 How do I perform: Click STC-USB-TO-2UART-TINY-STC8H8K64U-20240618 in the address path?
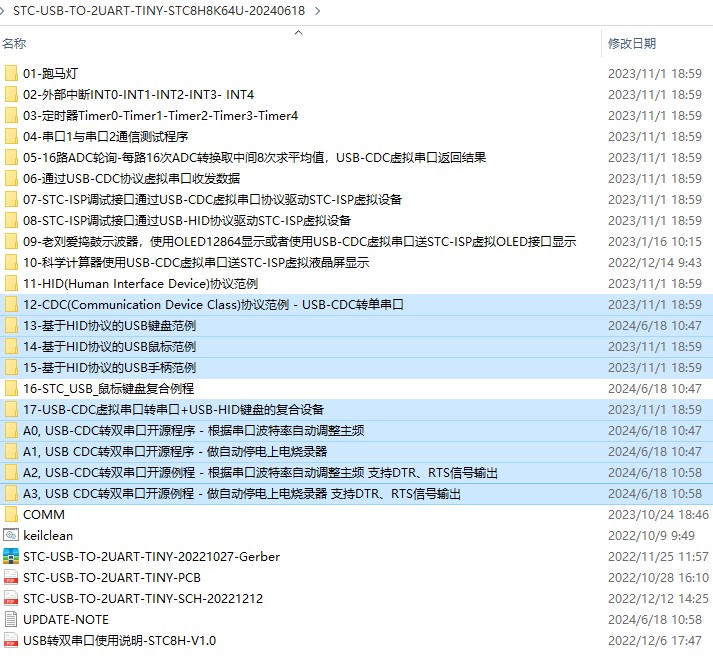click(159, 10)
